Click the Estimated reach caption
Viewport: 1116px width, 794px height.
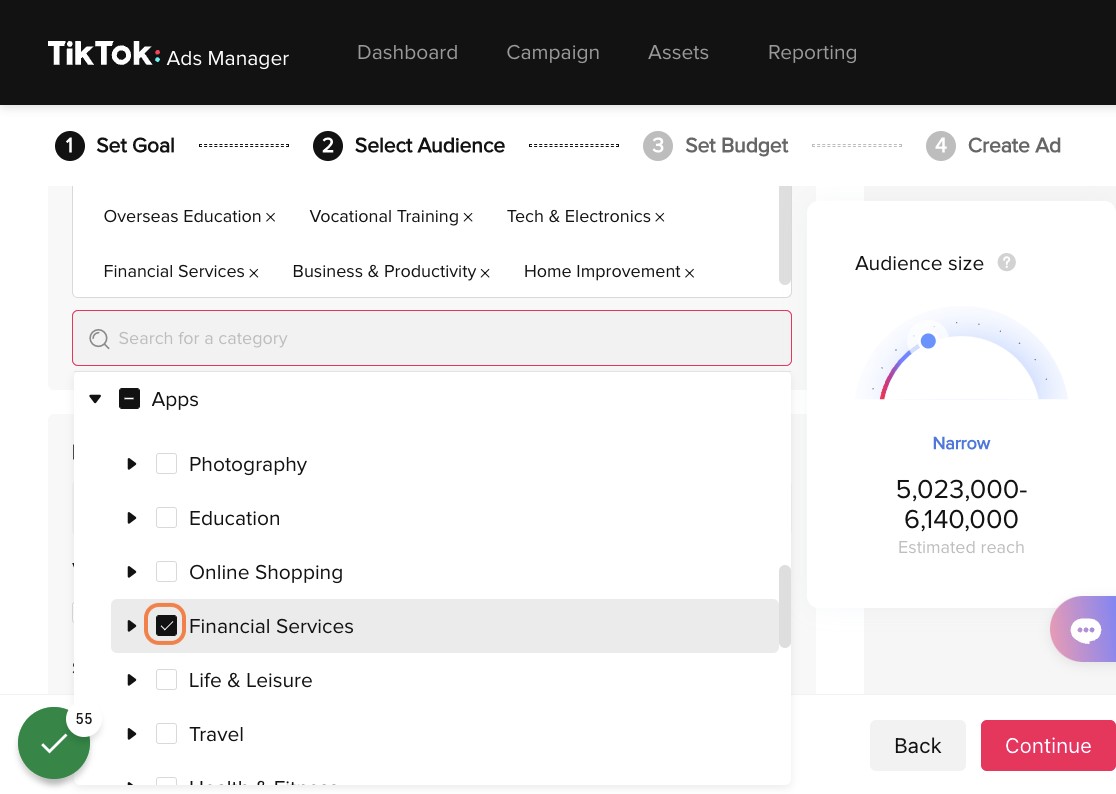(x=961, y=547)
